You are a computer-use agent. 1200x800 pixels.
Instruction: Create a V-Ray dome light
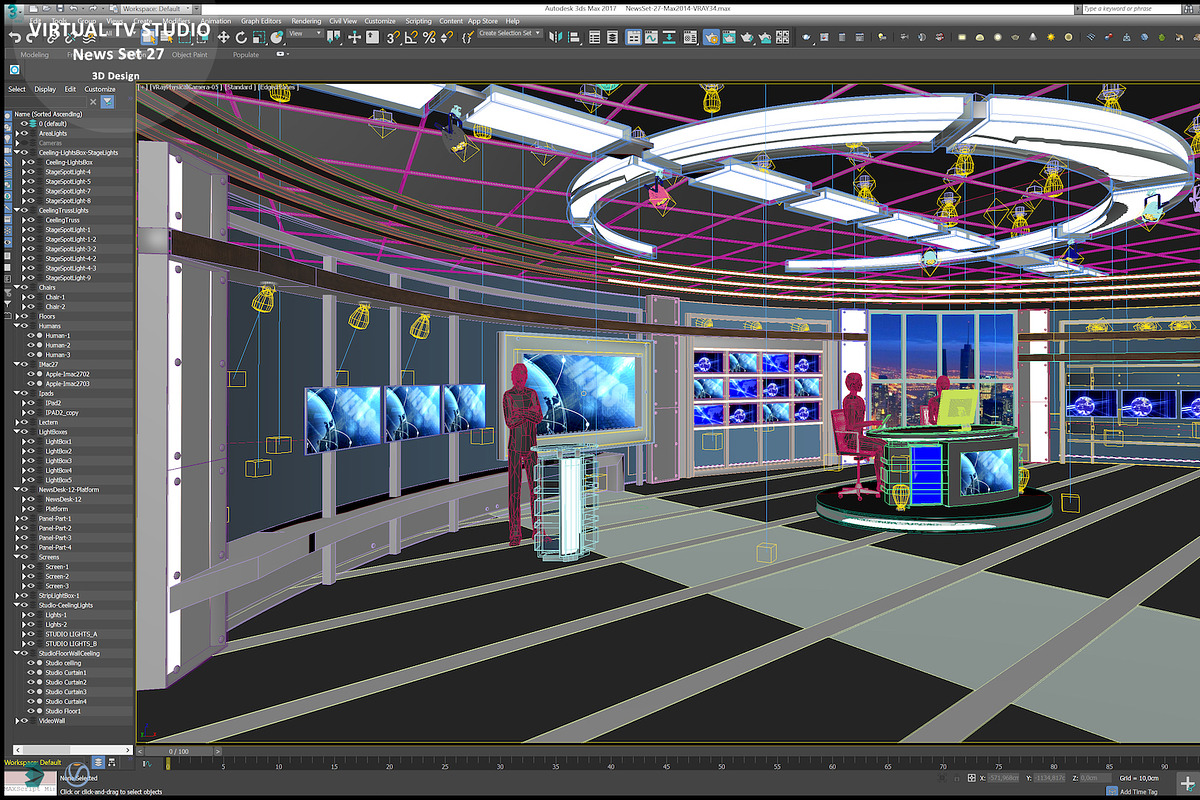[980, 37]
